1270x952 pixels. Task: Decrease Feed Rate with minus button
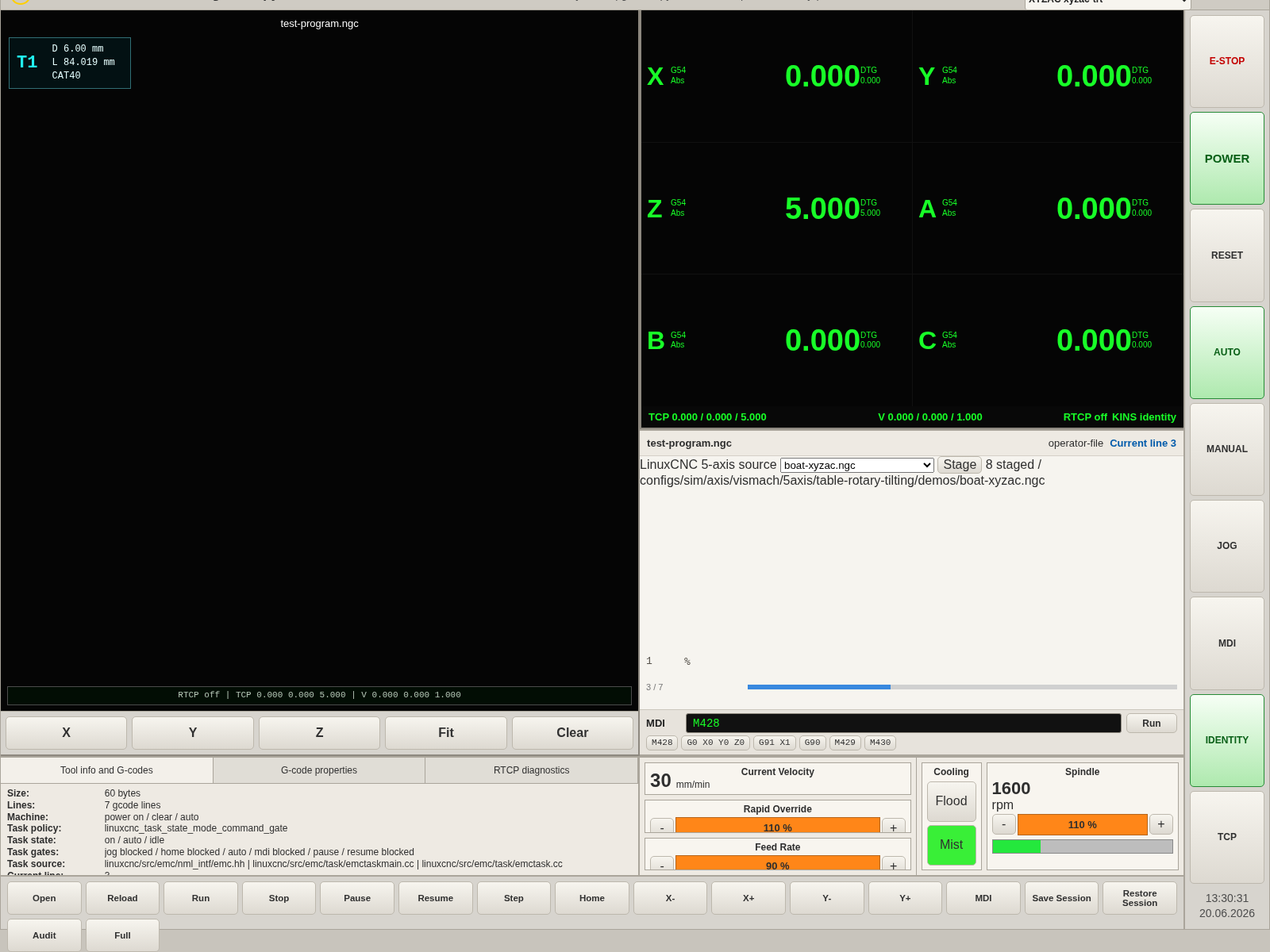click(662, 865)
